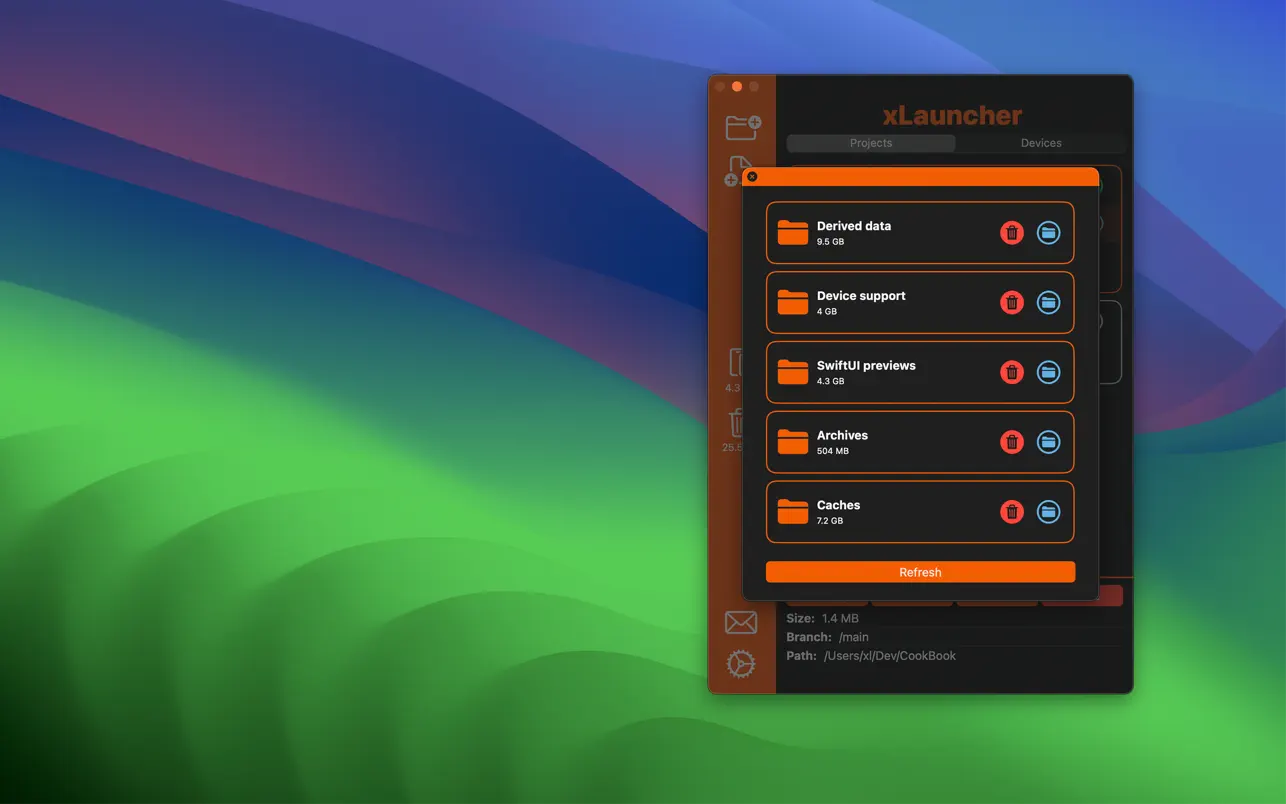Viewport: 1286px width, 804px height.
Task: Open Device support in Finder via blue icon
Action: pyautogui.click(x=1048, y=302)
